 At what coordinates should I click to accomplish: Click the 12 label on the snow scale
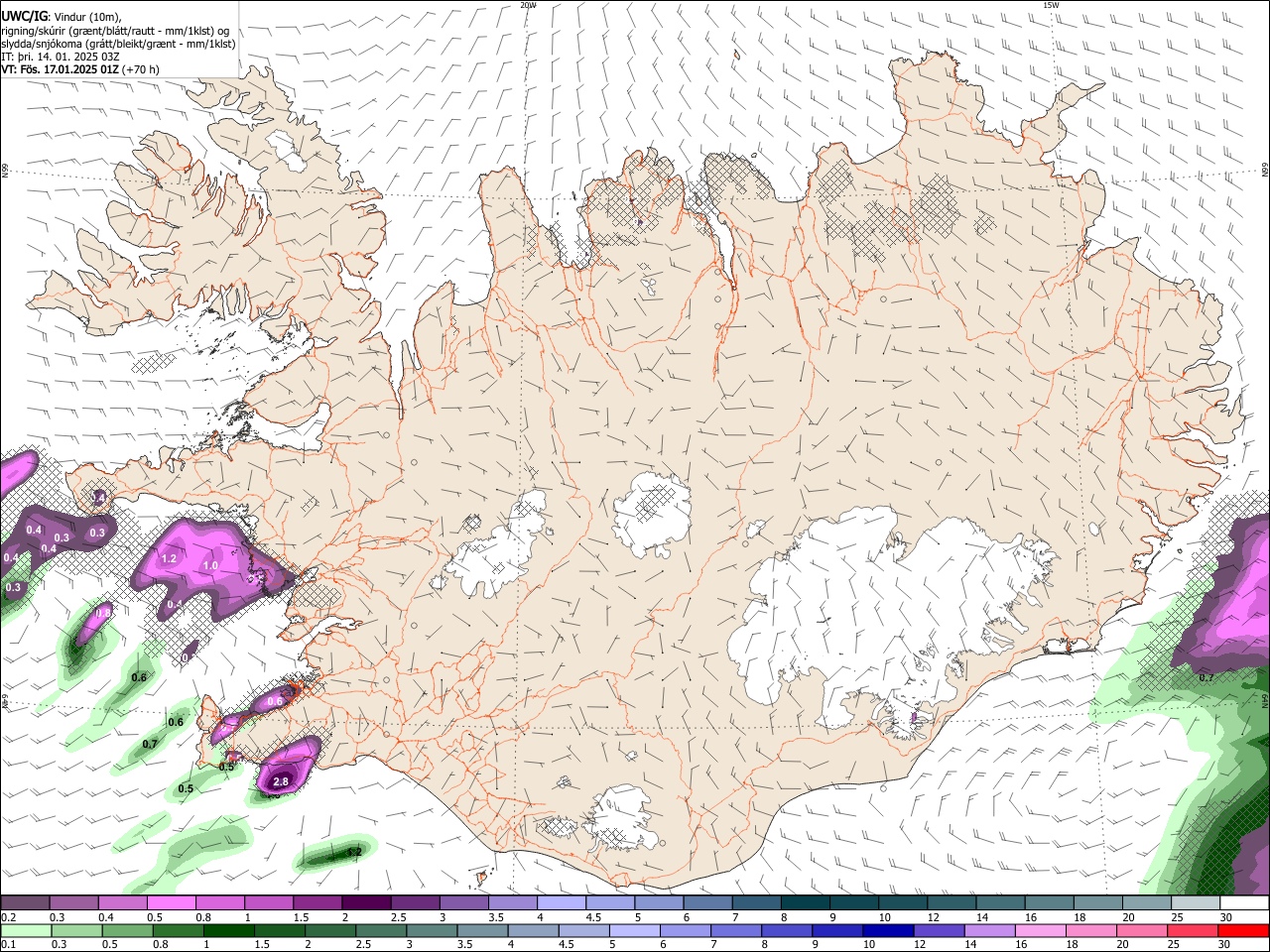pyautogui.click(x=934, y=917)
